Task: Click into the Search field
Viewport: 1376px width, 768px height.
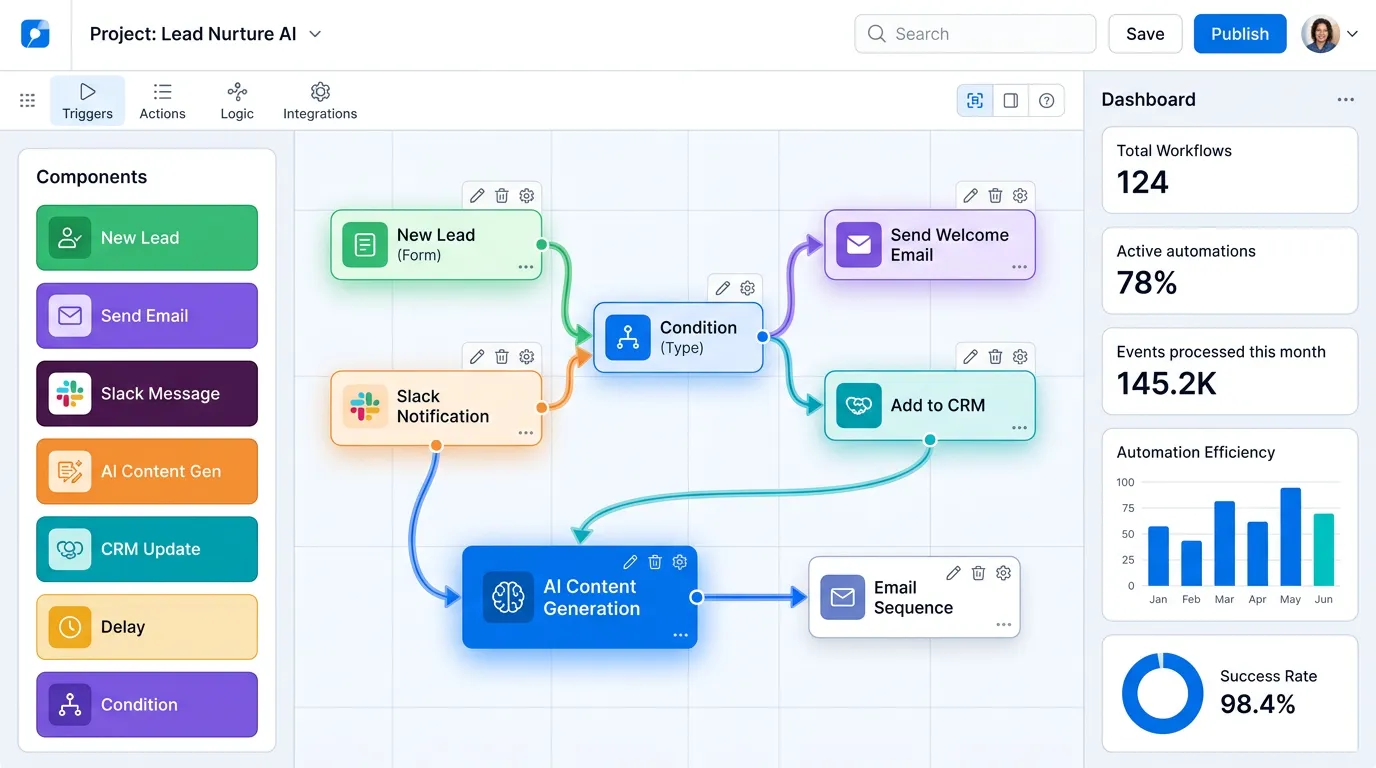Action: pos(975,34)
